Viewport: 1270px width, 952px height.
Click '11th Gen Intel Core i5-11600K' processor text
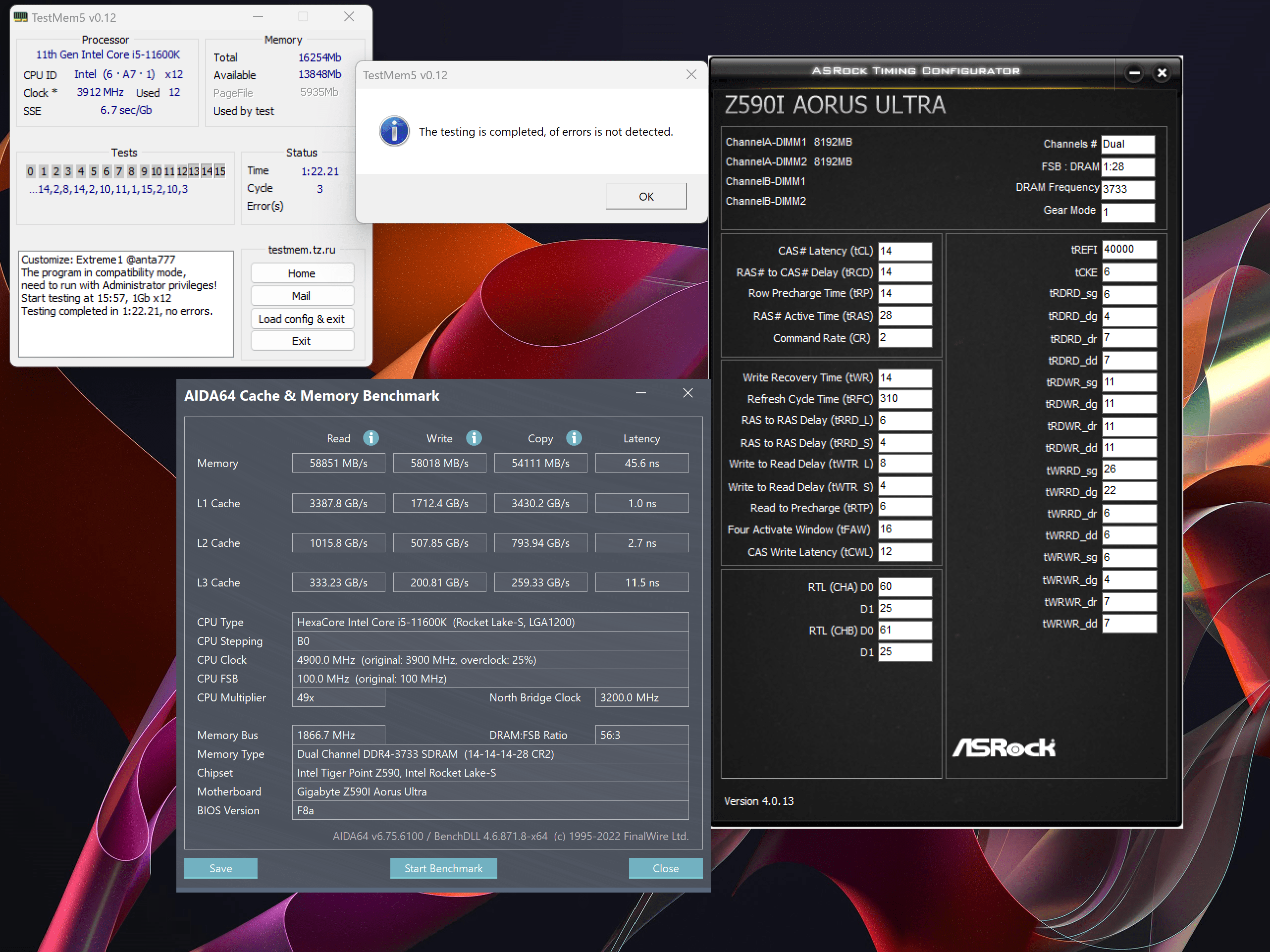pos(108,54)
